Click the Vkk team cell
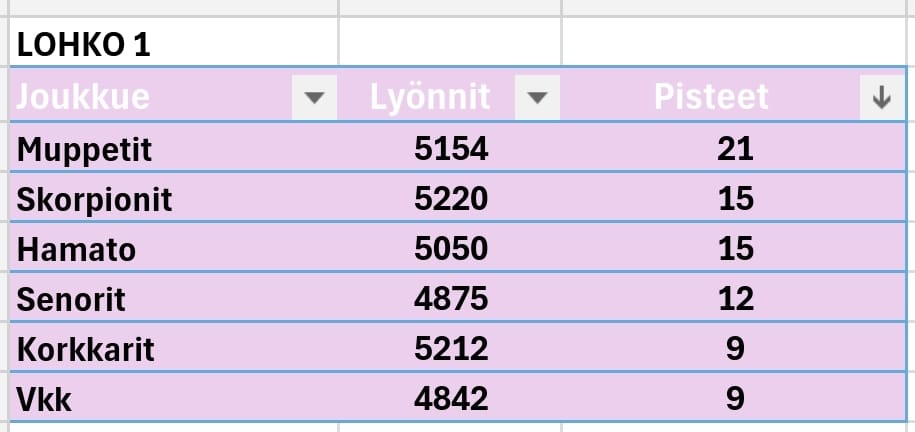 pyautogui.click(x=45, y=399)
